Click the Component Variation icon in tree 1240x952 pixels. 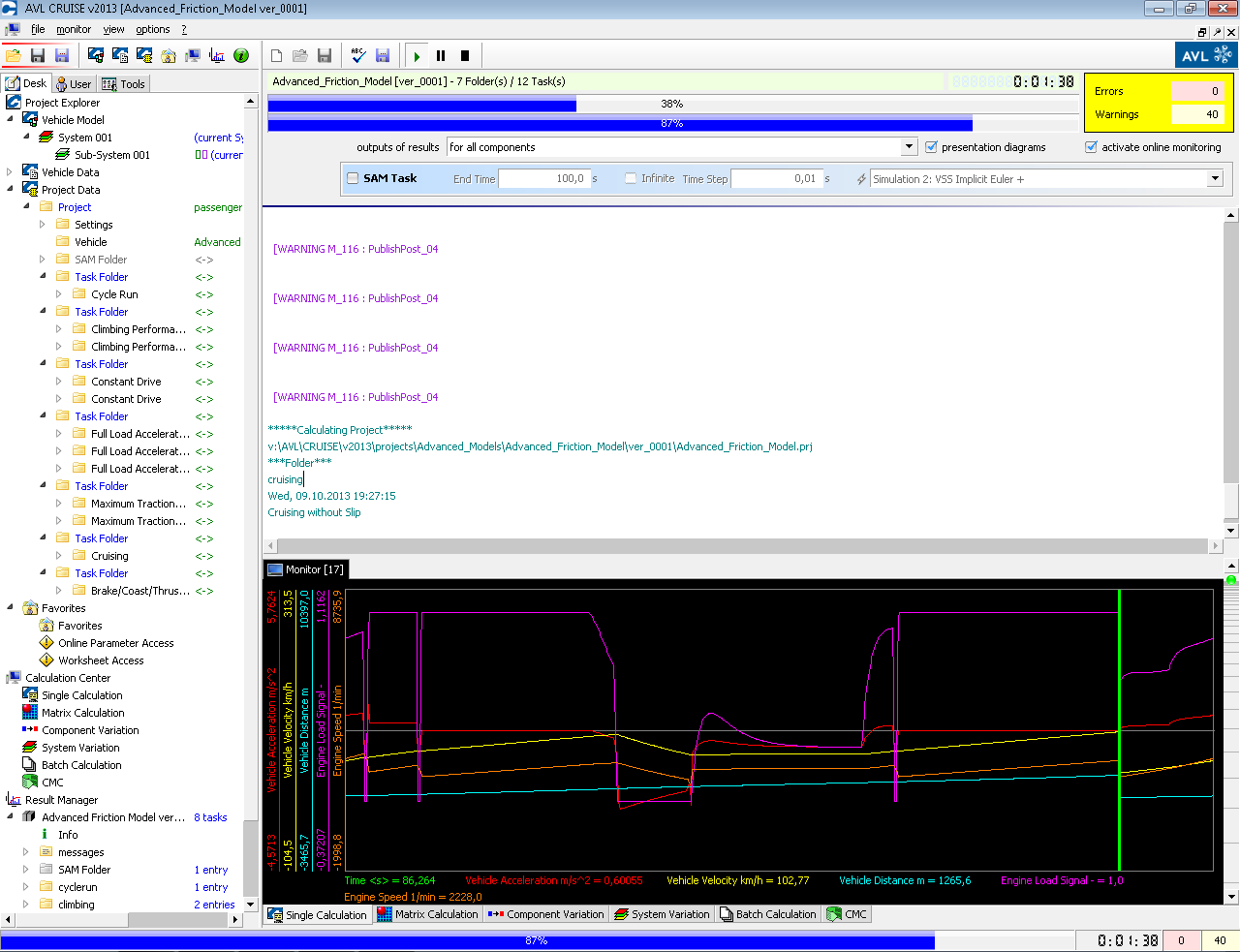click(x=30, y=730)
